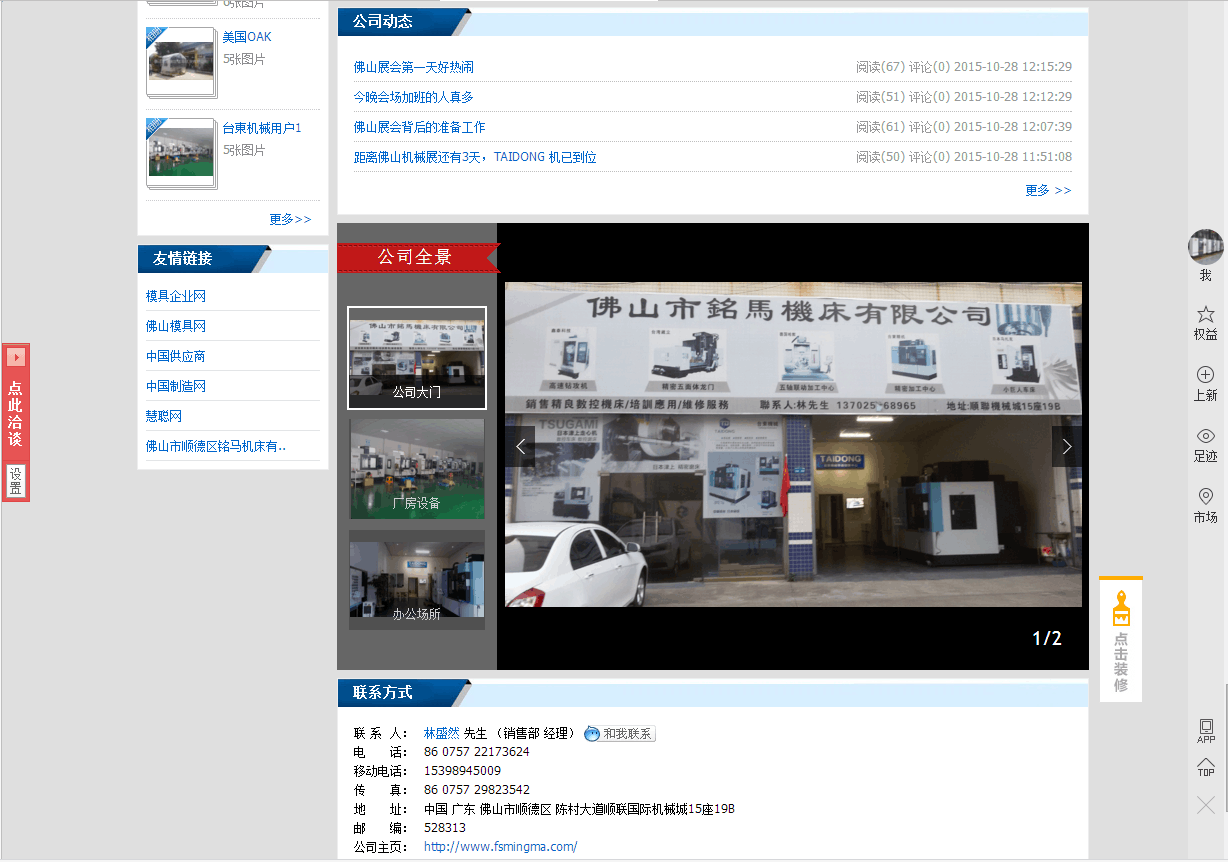
Task: Open article 佛山展会背后的准备工作
Action: click(x=420, y=127)
